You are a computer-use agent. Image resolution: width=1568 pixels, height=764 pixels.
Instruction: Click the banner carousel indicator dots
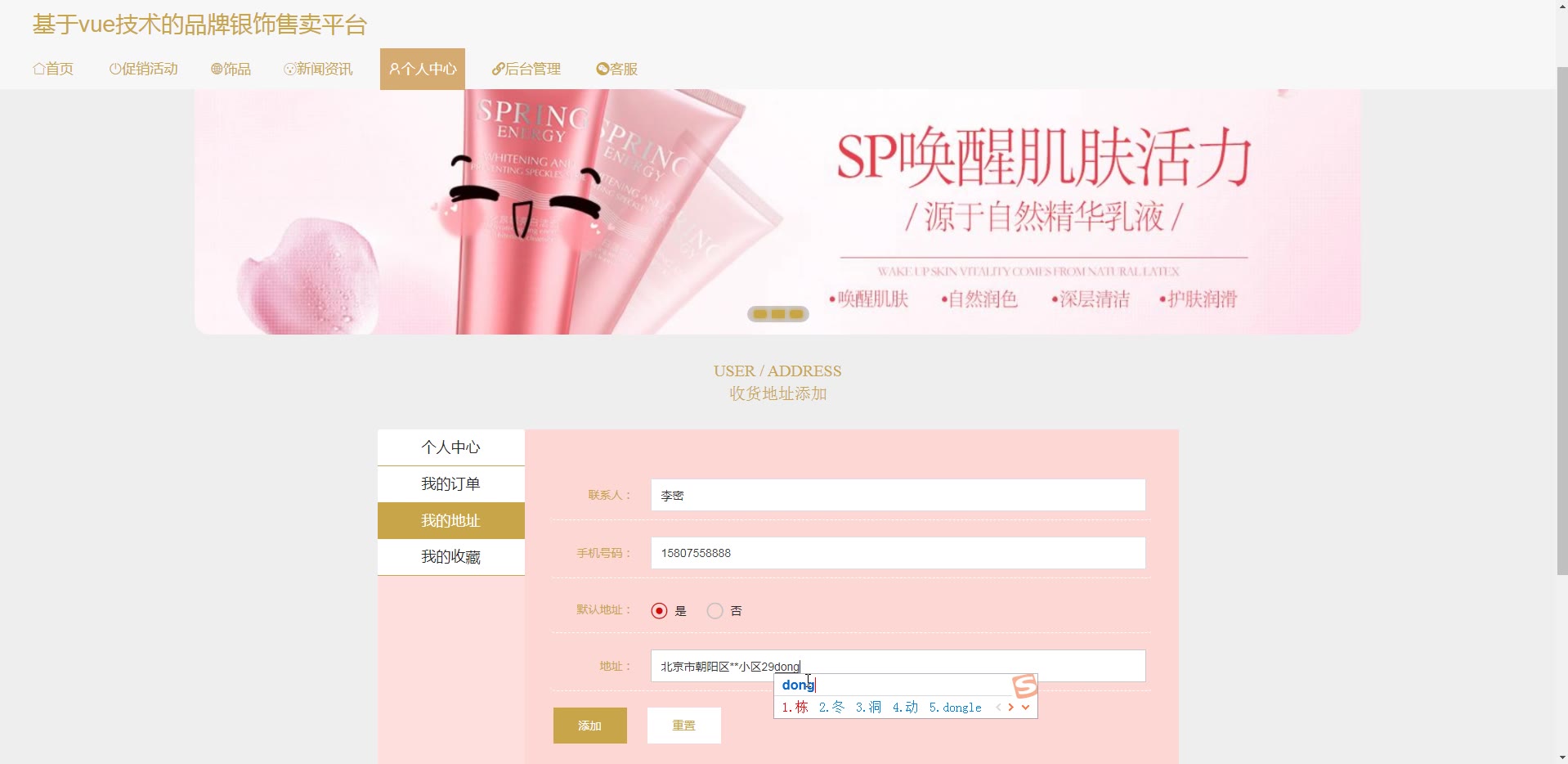click(778, 314)
